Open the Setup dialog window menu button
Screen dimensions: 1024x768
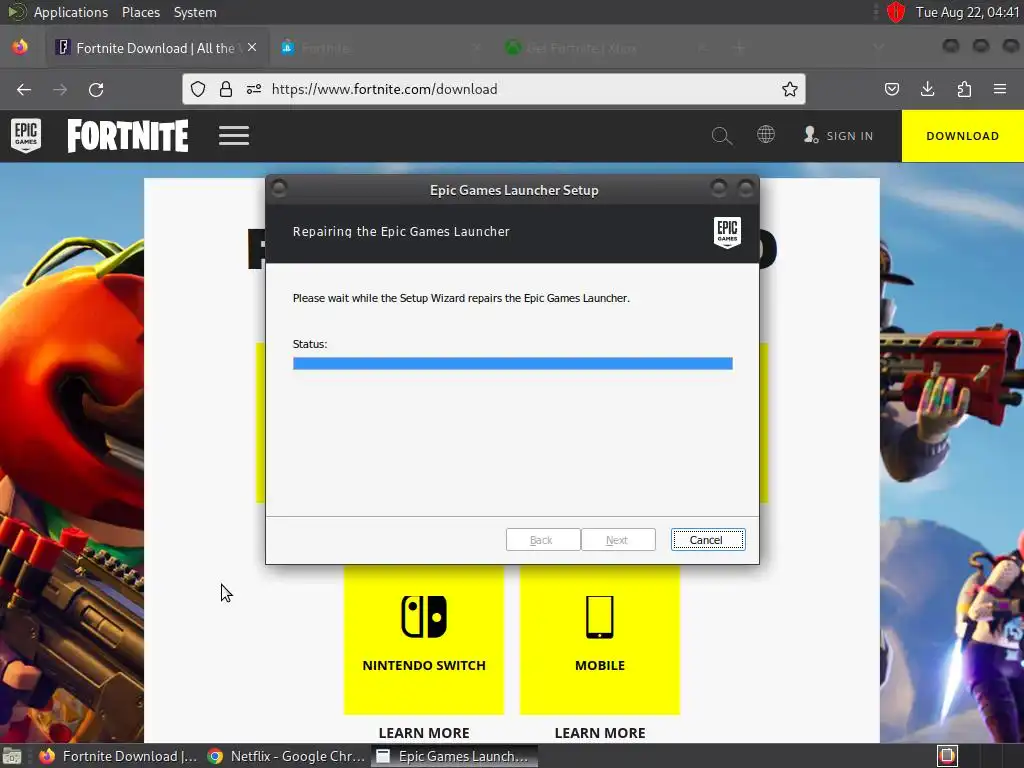[x=279, y=188]
